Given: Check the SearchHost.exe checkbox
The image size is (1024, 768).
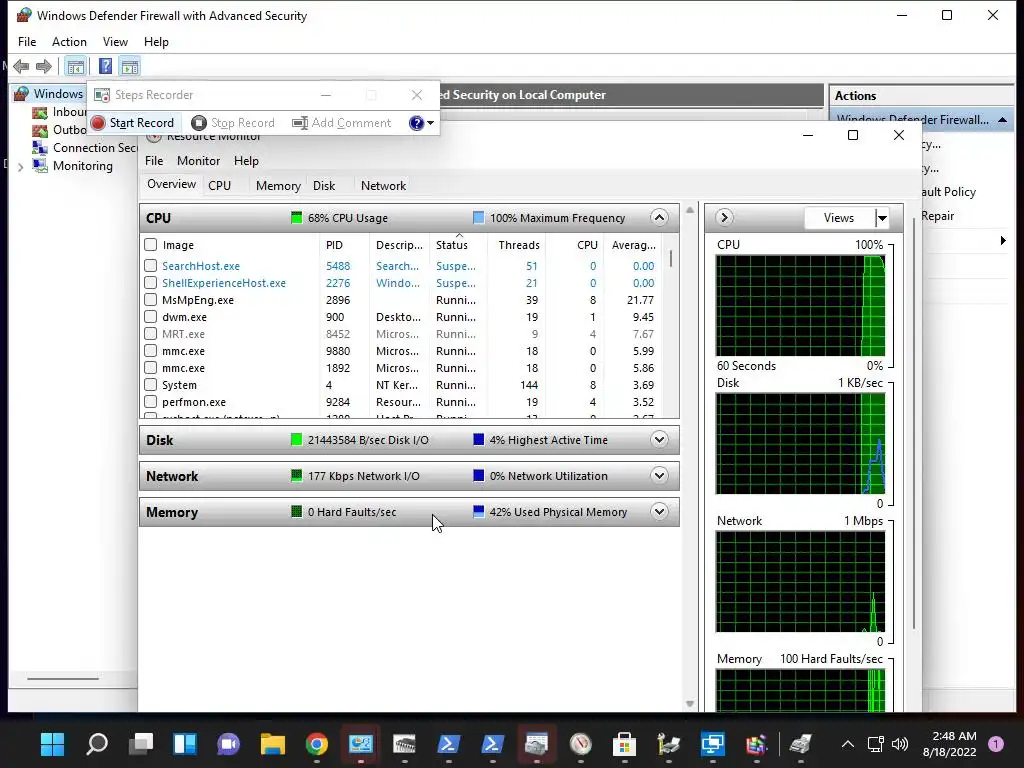Looking at the screenshot, I should click(x=151, y=266).
